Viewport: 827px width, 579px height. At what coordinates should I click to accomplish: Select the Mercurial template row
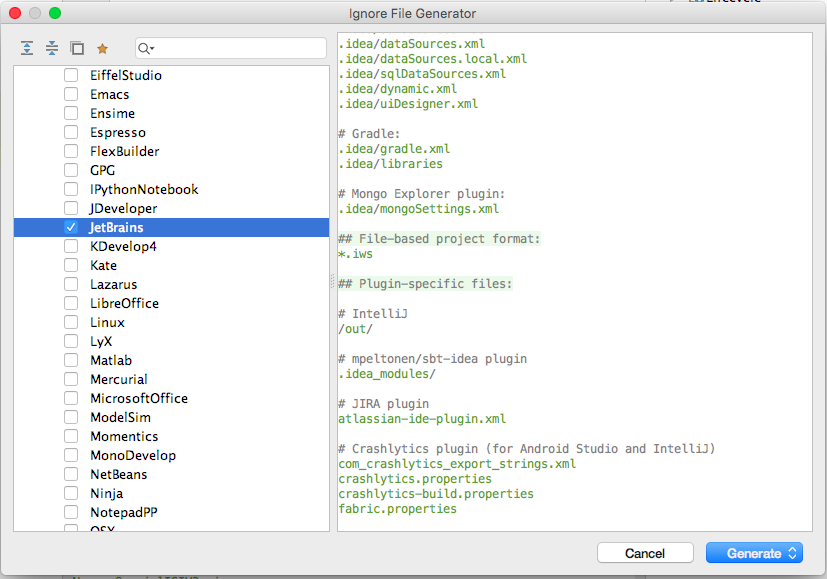(x=118, y=379)
